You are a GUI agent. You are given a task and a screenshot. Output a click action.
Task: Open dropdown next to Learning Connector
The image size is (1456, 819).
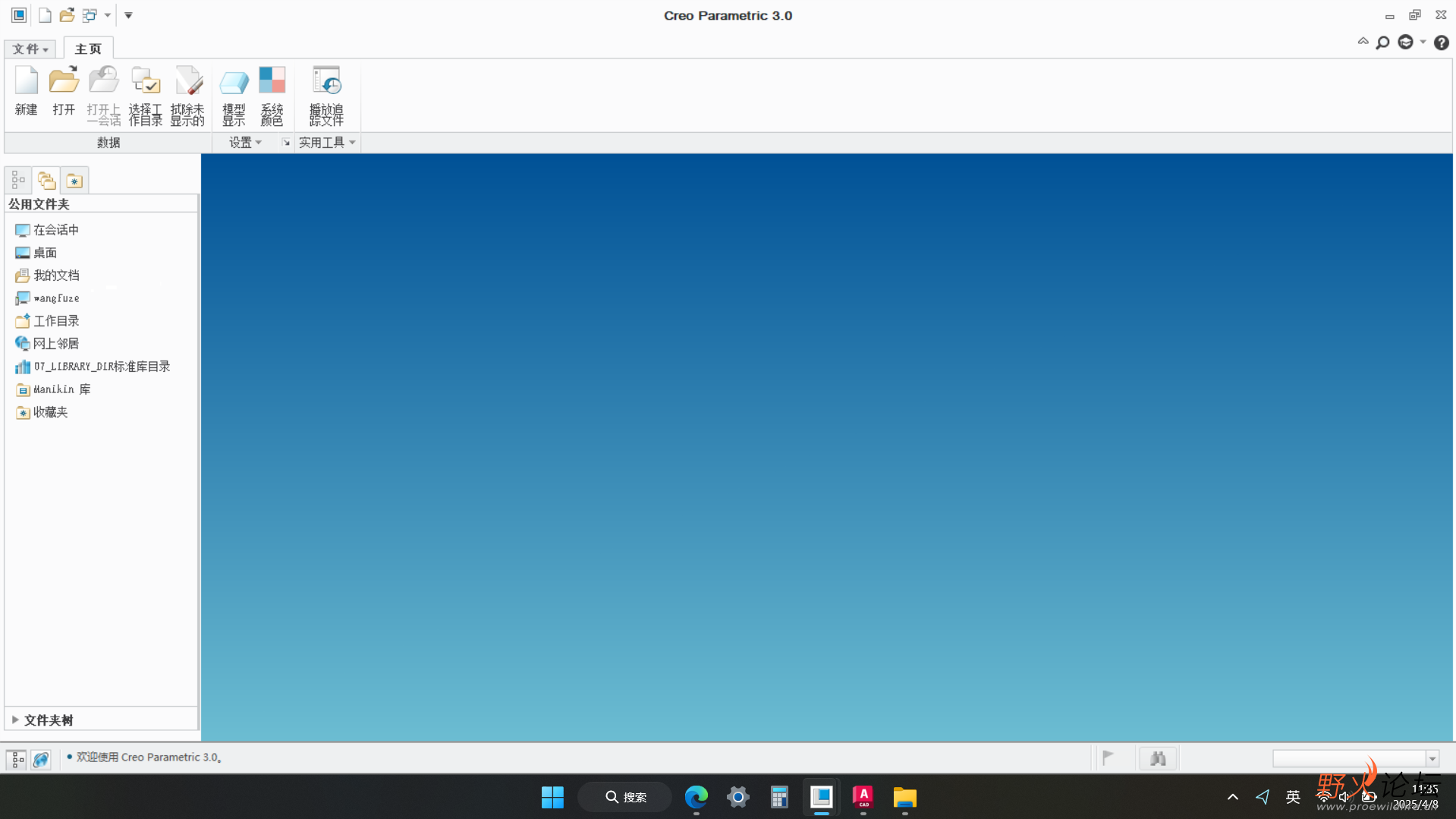[1423, 43]
